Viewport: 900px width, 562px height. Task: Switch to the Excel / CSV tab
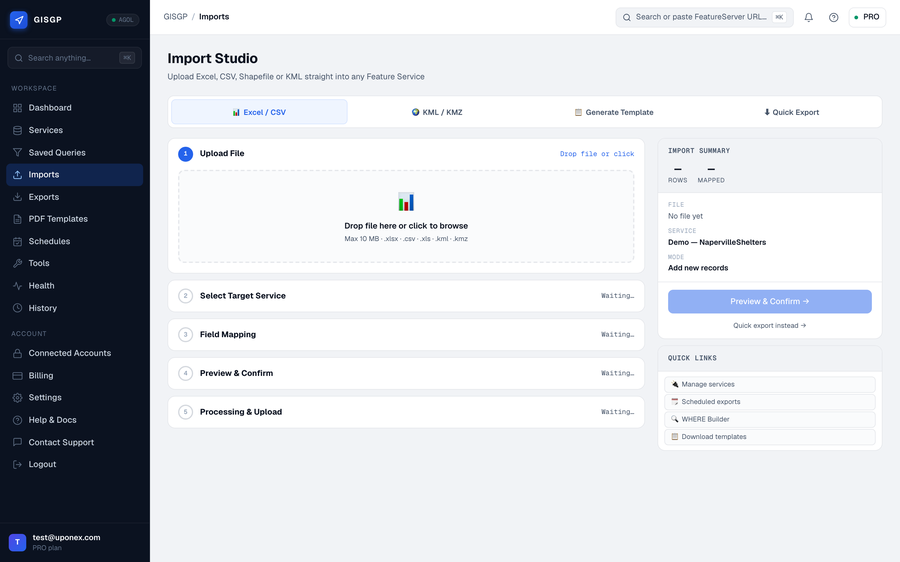[259, 112]
